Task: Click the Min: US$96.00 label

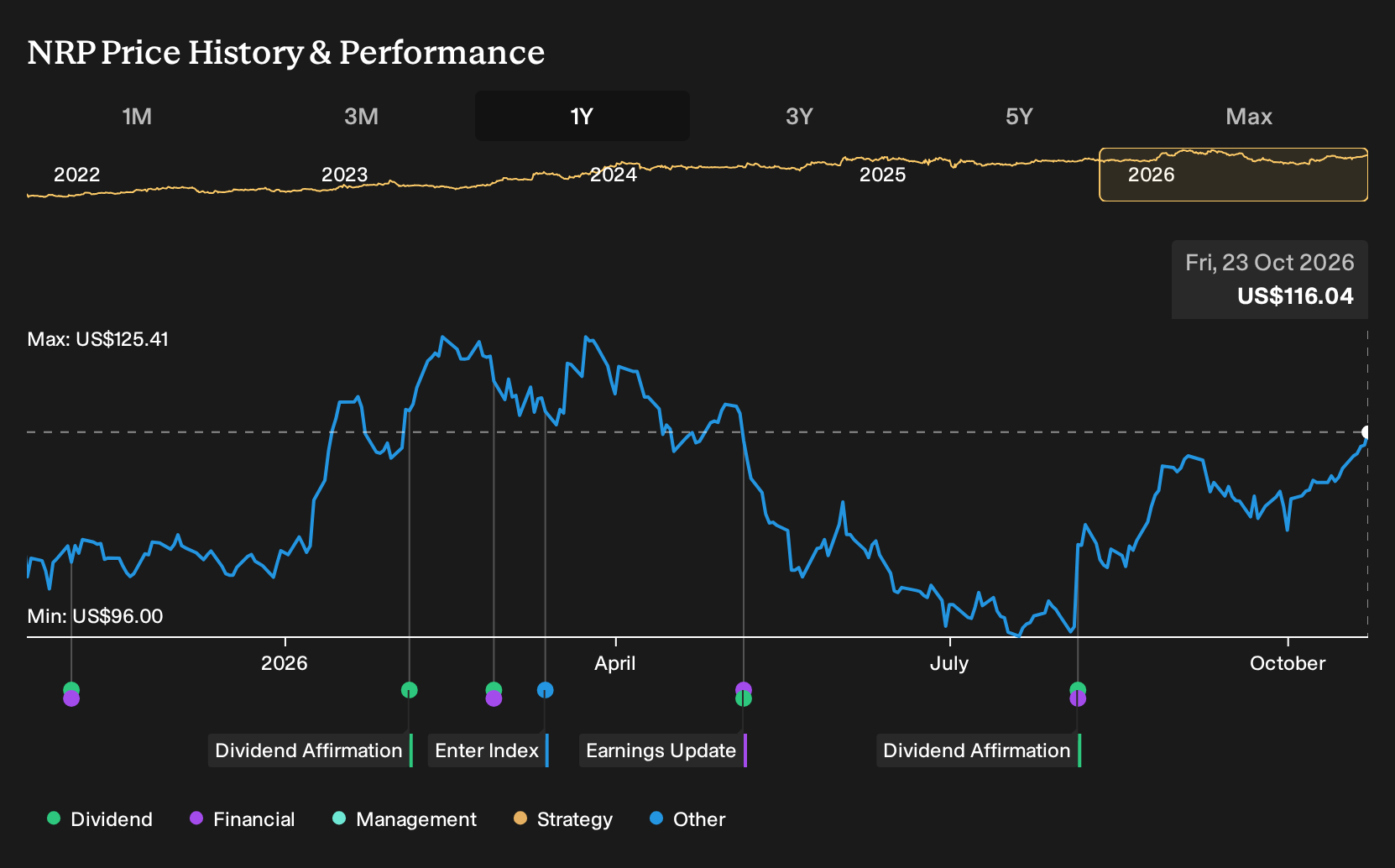Action: pos(95,616)
